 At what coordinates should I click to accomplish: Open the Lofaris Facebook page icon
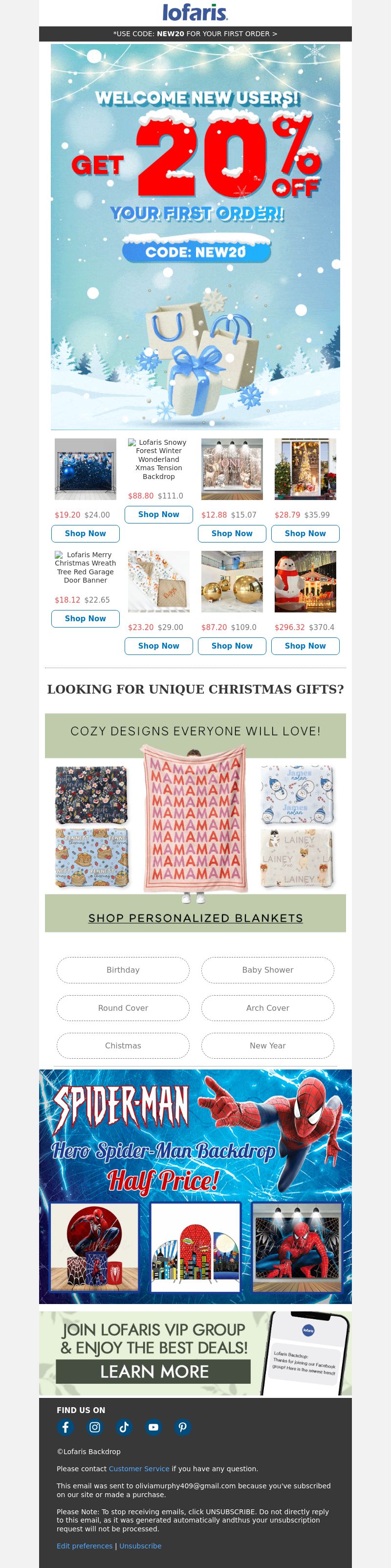[x=65, y=1427]
